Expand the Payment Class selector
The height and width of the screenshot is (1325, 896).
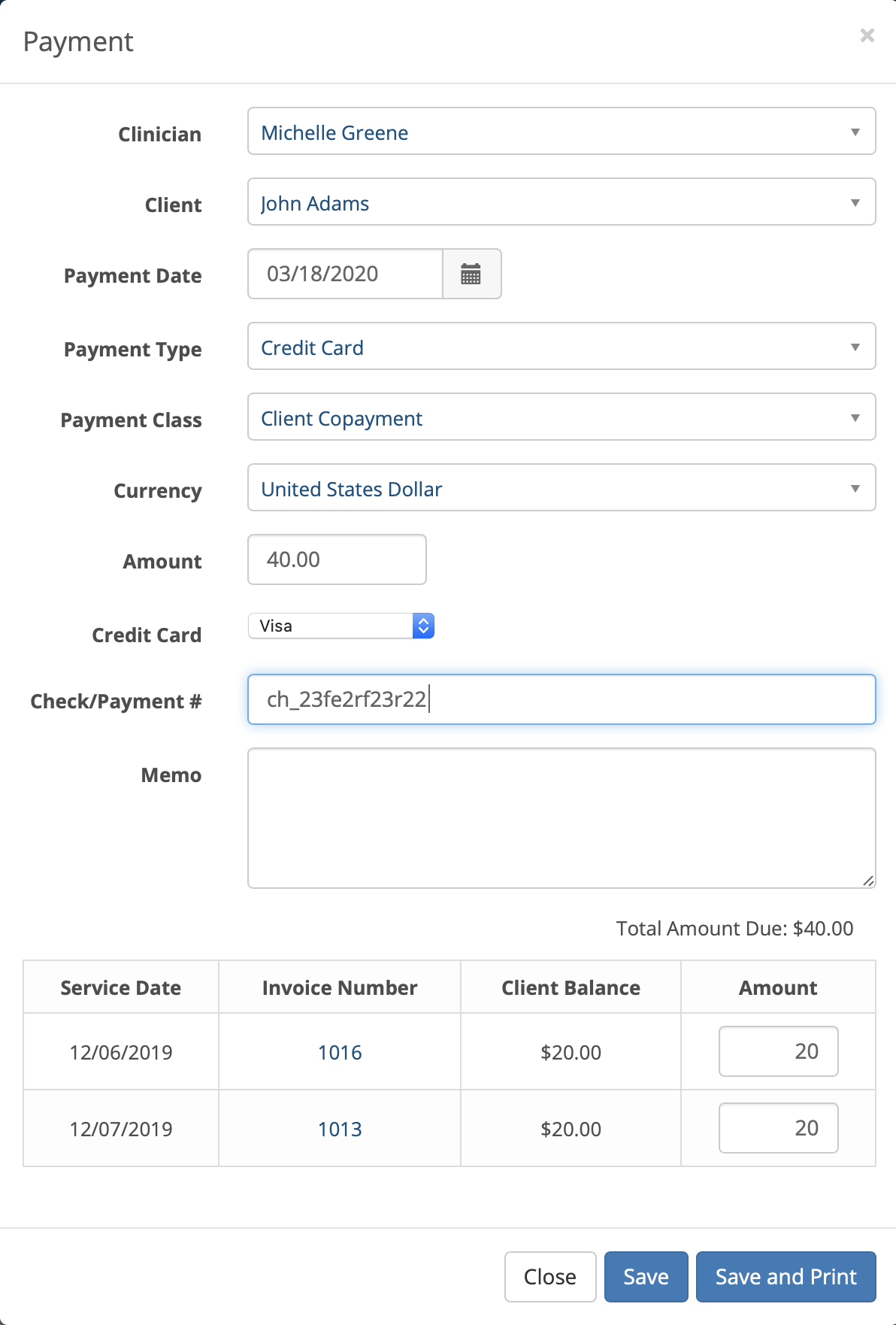562,417
